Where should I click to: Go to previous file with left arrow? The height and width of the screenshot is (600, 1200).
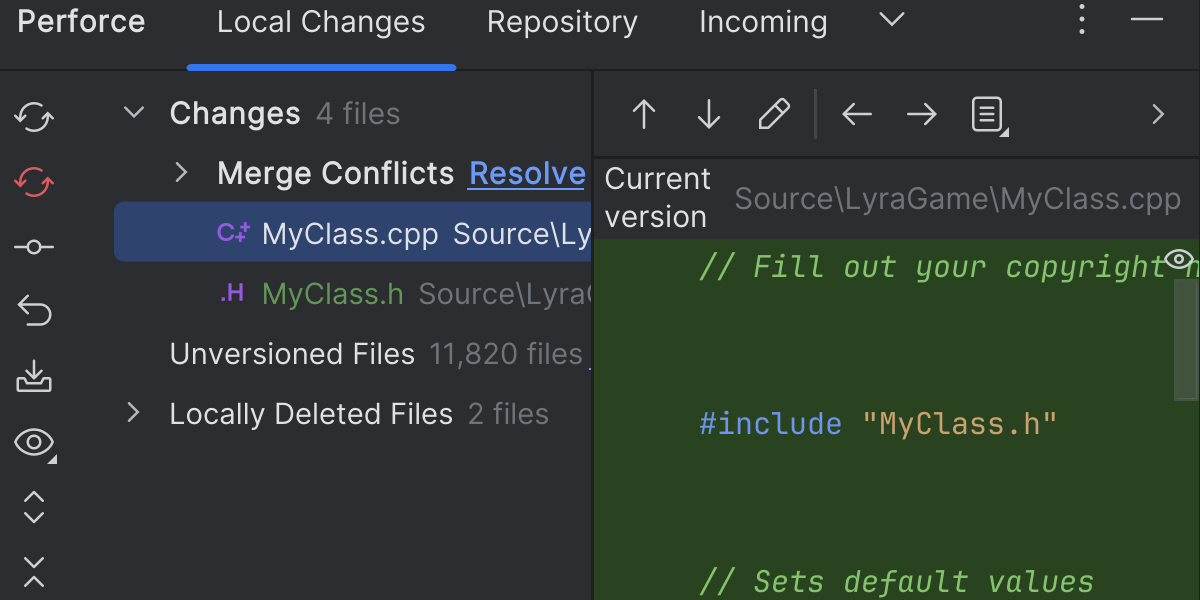coord(857,115)
